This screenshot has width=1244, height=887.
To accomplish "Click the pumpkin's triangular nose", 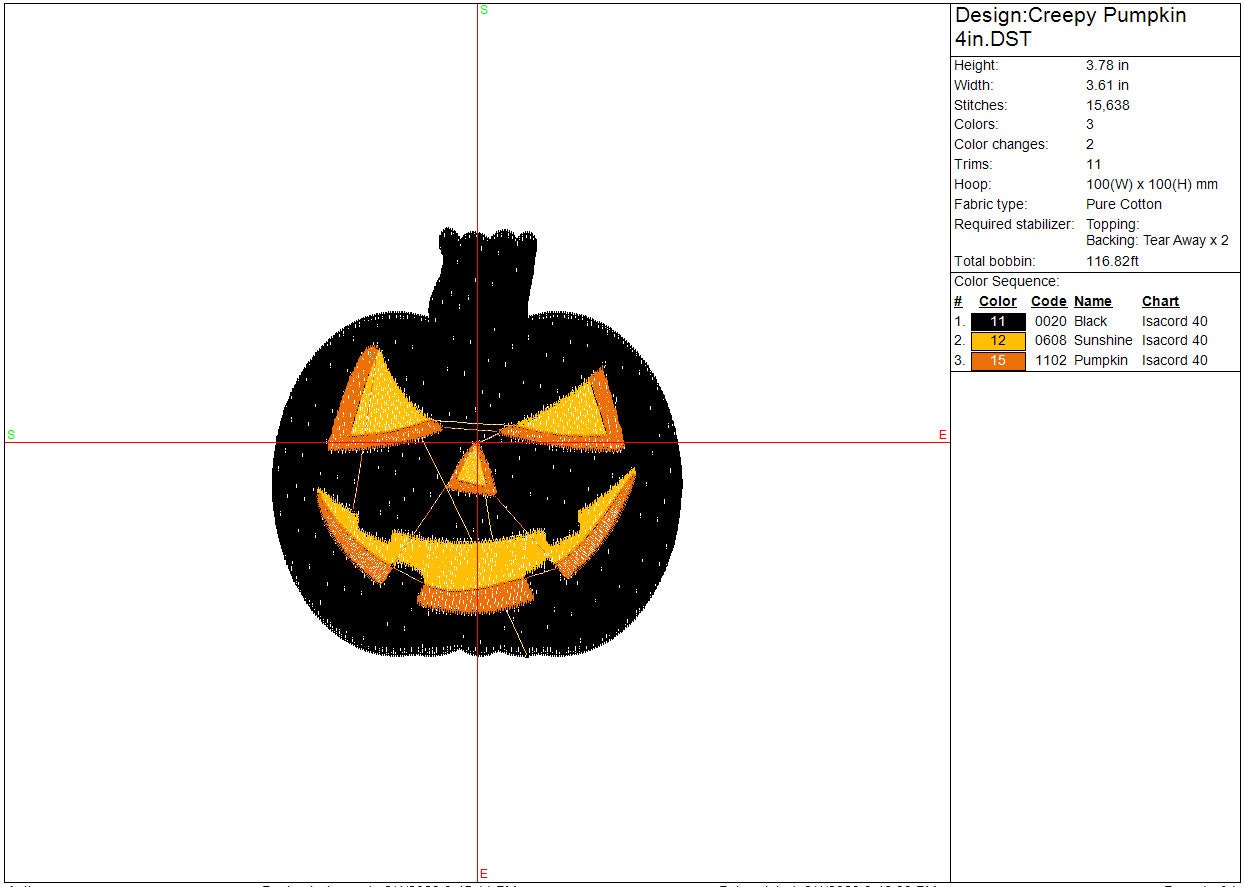I will [473, 473].
